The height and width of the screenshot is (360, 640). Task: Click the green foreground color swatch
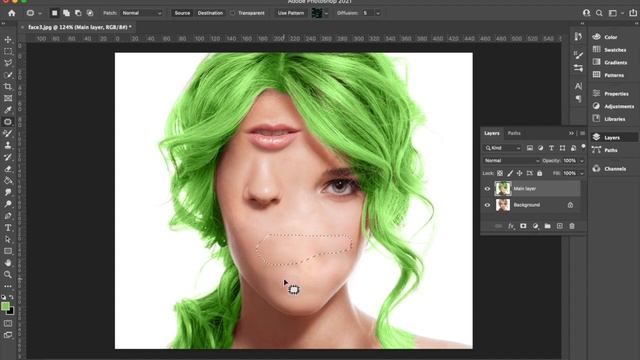coord(5,306)
